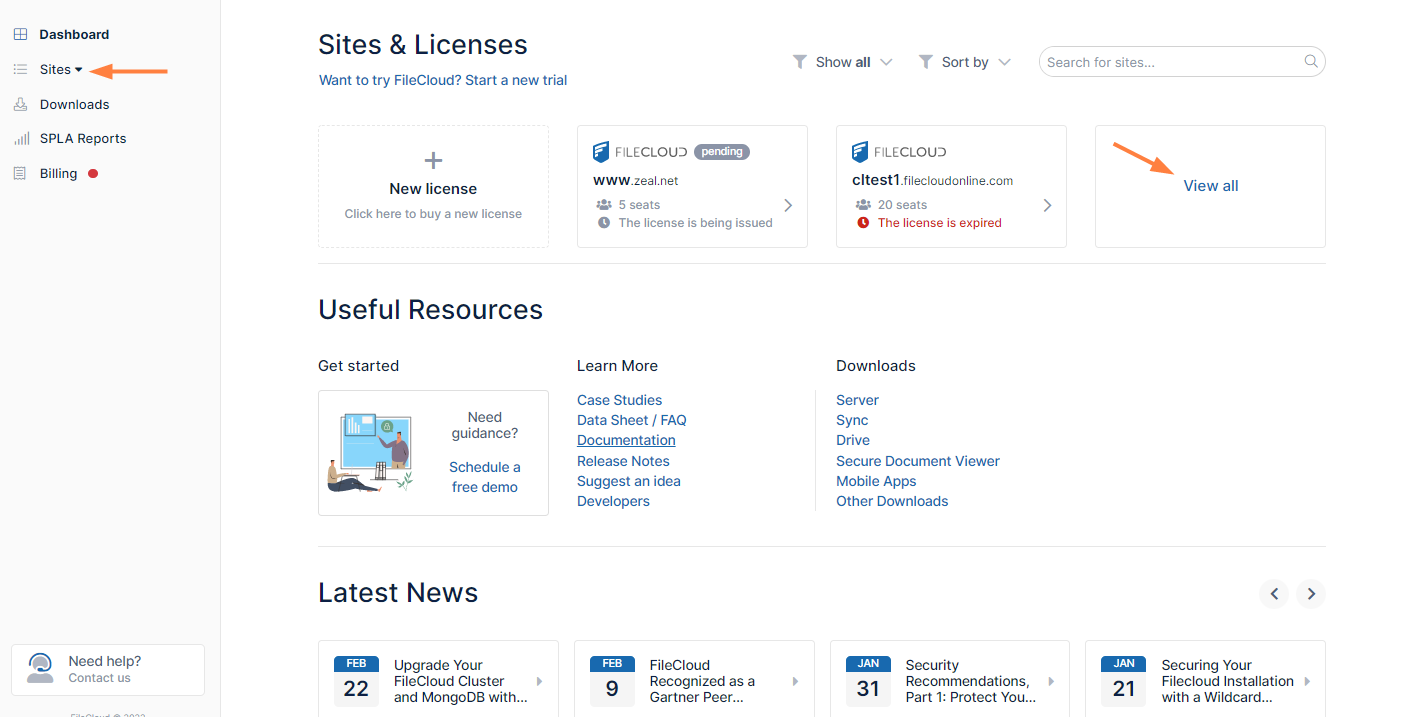Click the search magnifier icon

click(1311, 62)
